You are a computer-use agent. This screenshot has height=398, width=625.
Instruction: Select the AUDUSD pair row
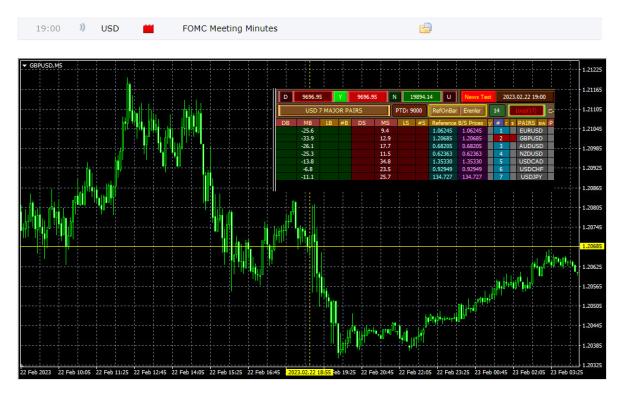[531, 146]
